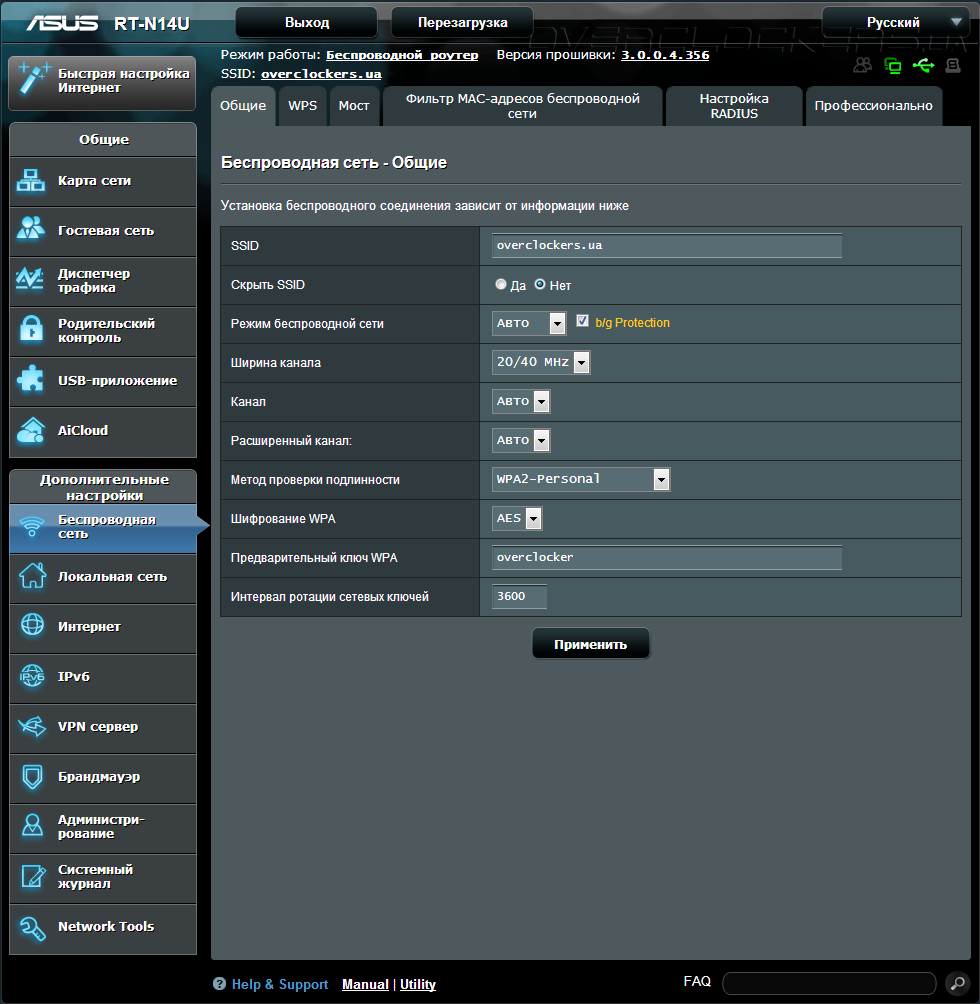Click the LAN house icon
The height and width of the screenshot is (1004, 980).
[32, 576]
